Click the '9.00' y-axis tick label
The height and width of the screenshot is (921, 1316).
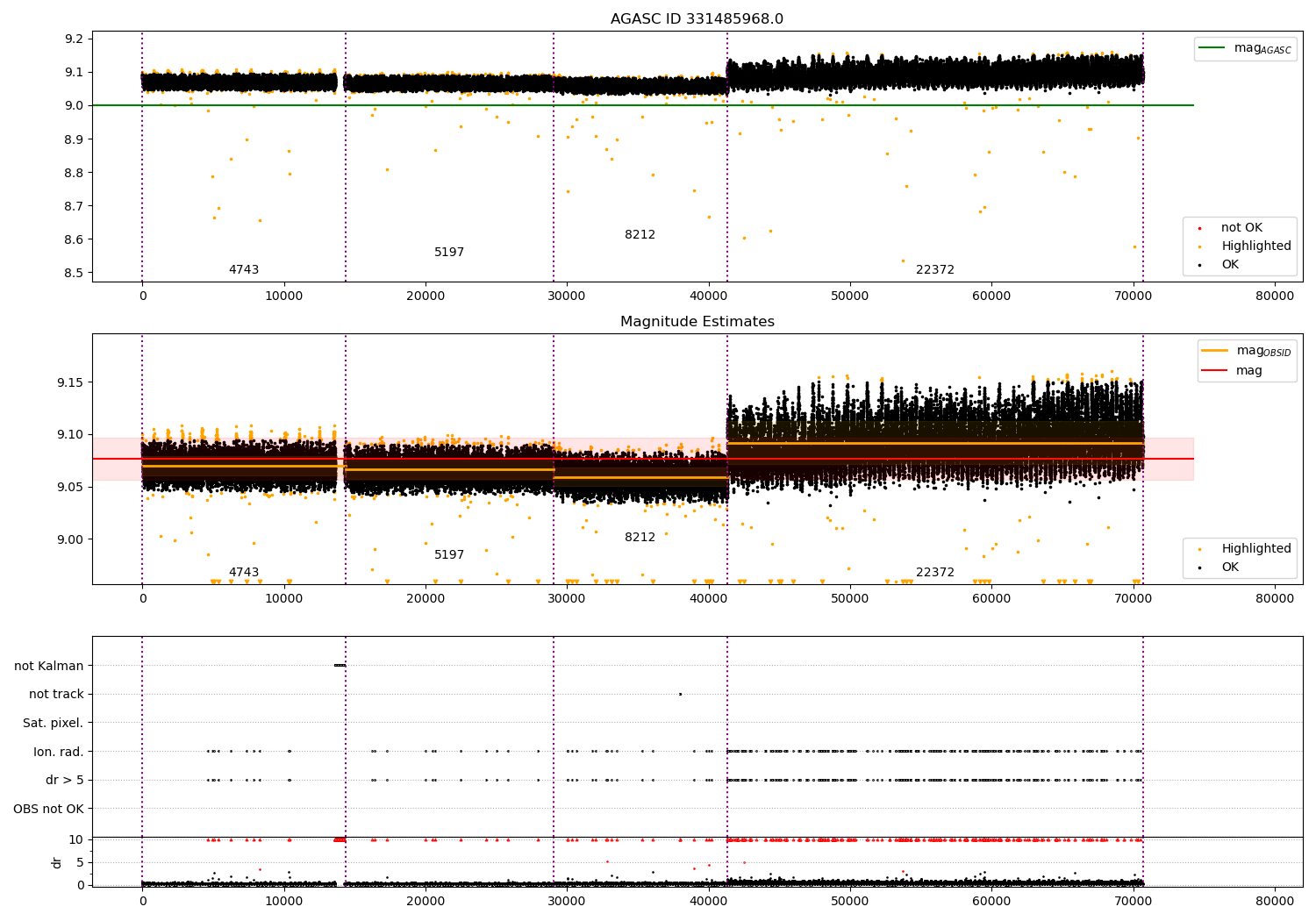(x=70, y=539)
